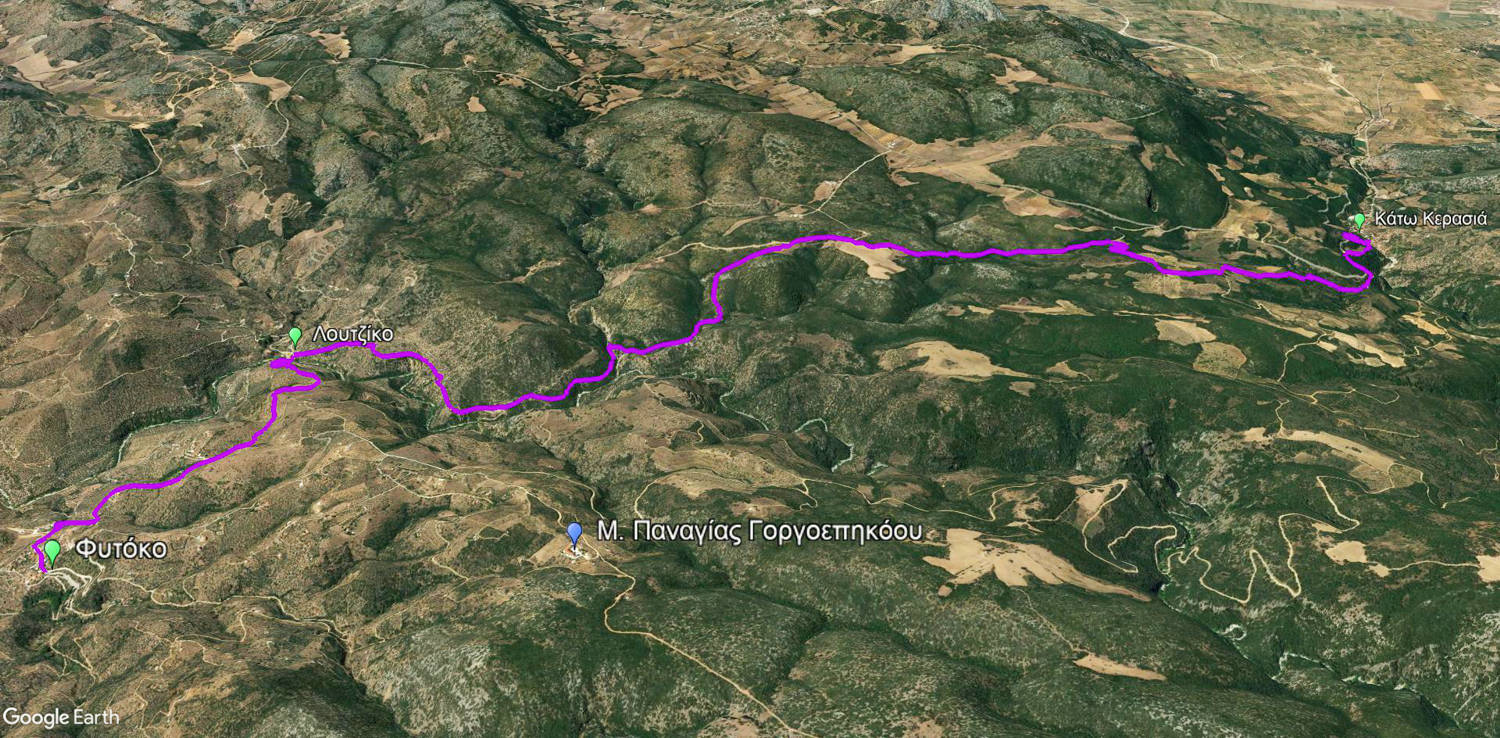1500x738 pixels.
Task: Click the purple route start beside Φυτόκο pin
Action: point(40,556)
